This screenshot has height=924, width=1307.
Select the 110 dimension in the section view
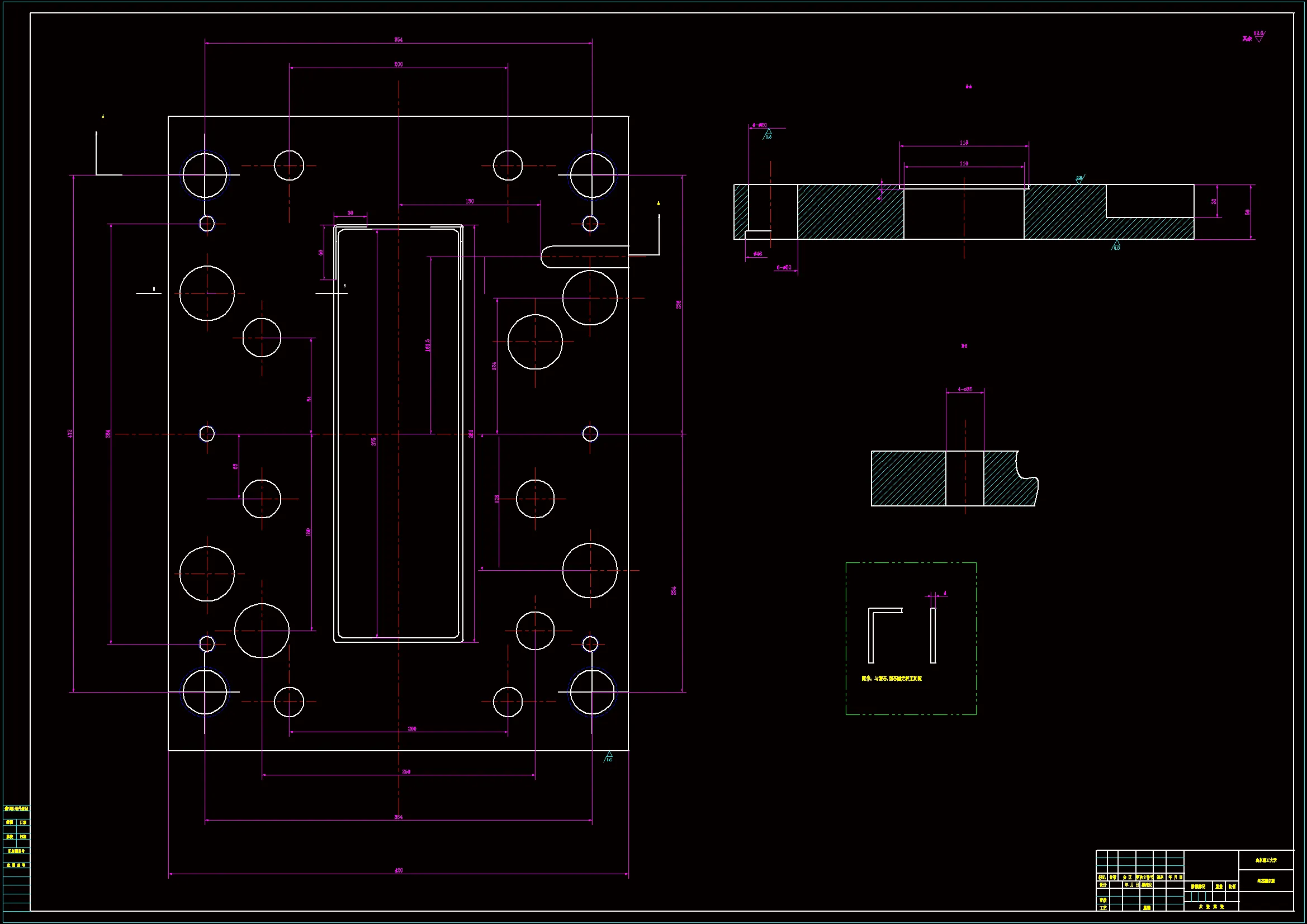pos(963,163)
